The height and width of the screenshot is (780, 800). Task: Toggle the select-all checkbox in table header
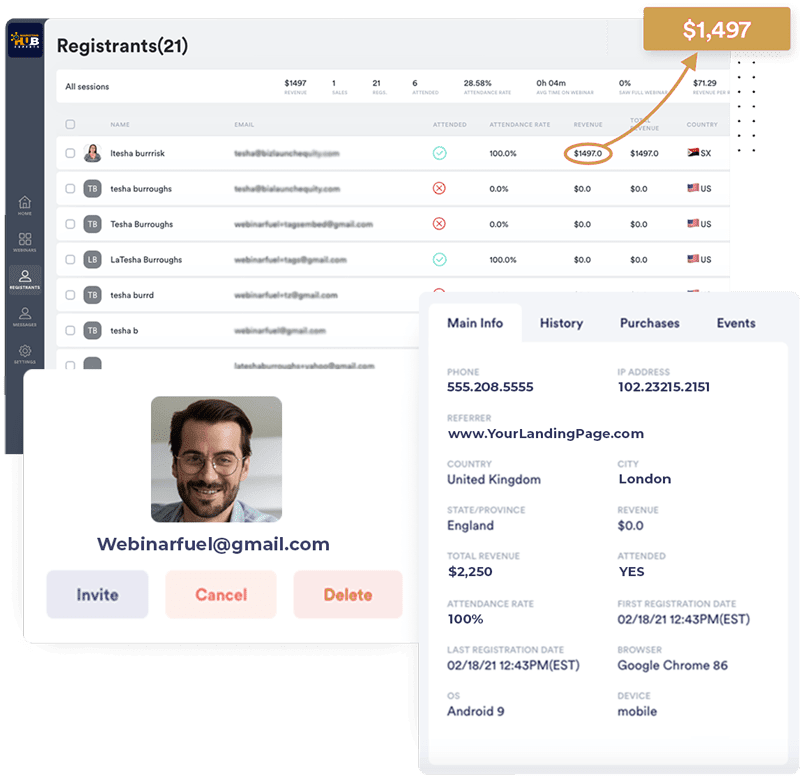[x=70, y=124]
